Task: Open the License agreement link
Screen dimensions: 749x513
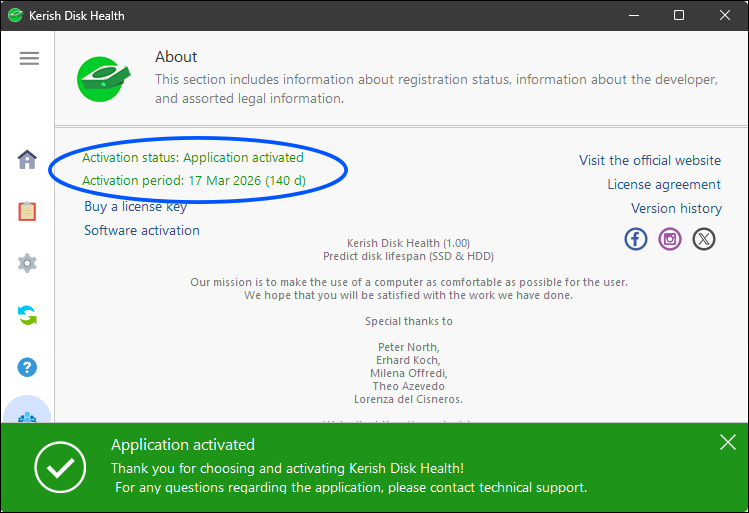Action: click(664, 184)
